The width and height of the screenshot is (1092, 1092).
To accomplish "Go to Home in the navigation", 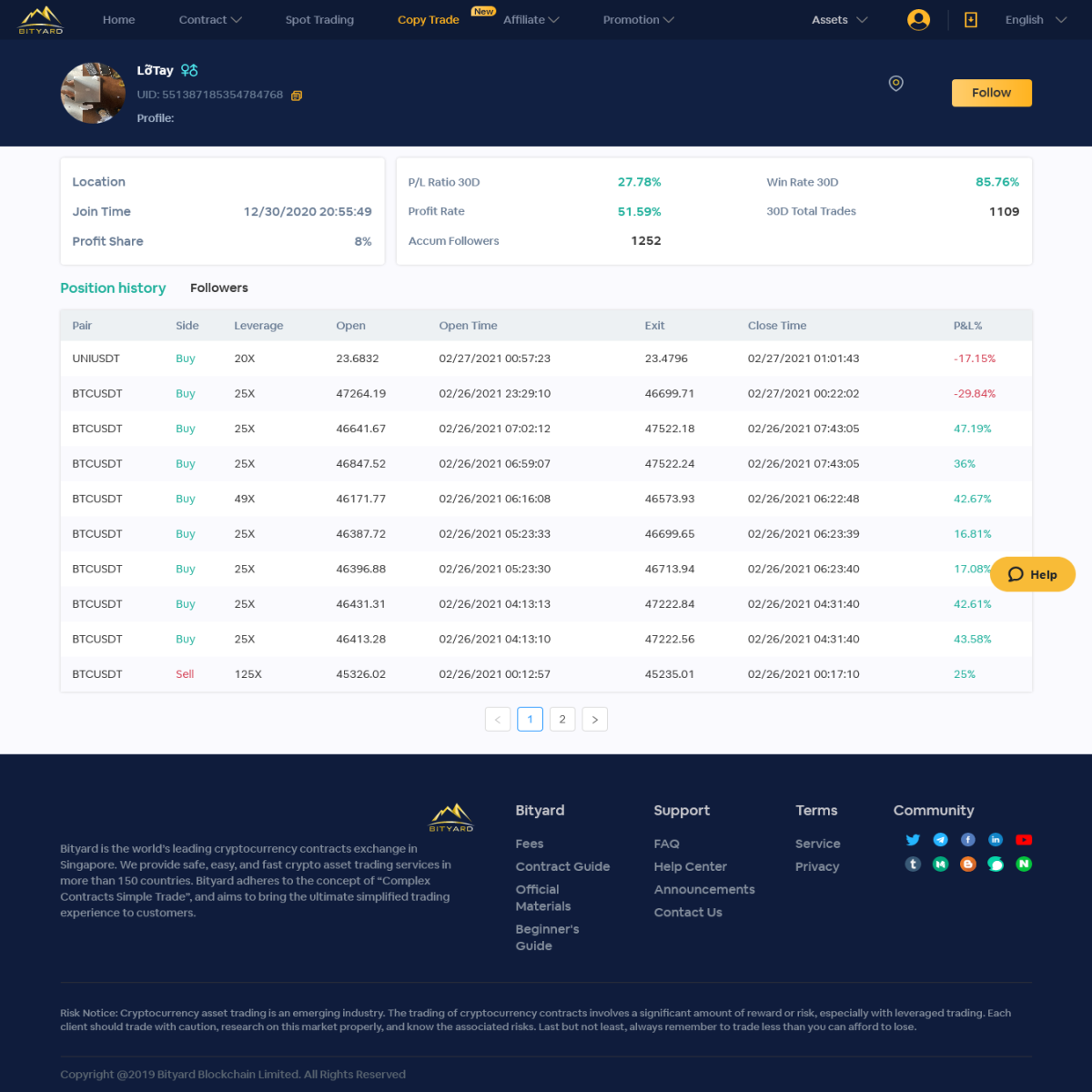I will tap(118, 19).
